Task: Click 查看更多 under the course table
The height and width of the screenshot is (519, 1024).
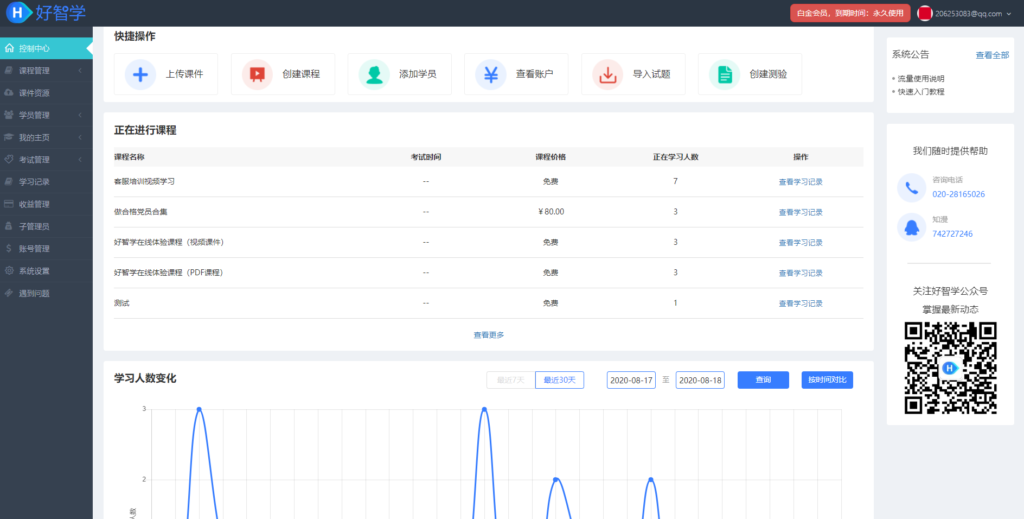Action: pyautogui.click(x=488, y=335)
